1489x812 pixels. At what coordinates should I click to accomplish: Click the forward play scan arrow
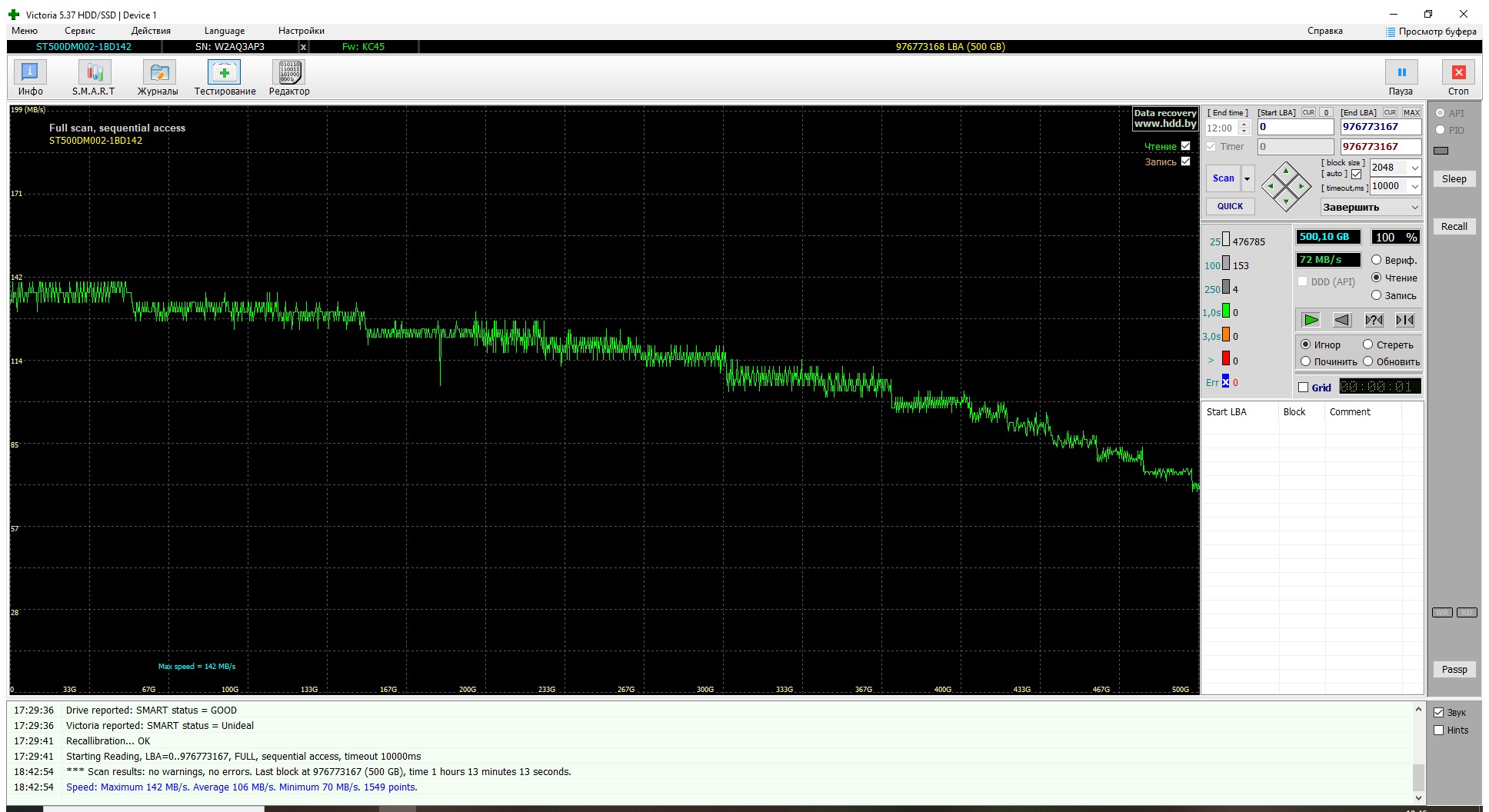click(1311, 320)
